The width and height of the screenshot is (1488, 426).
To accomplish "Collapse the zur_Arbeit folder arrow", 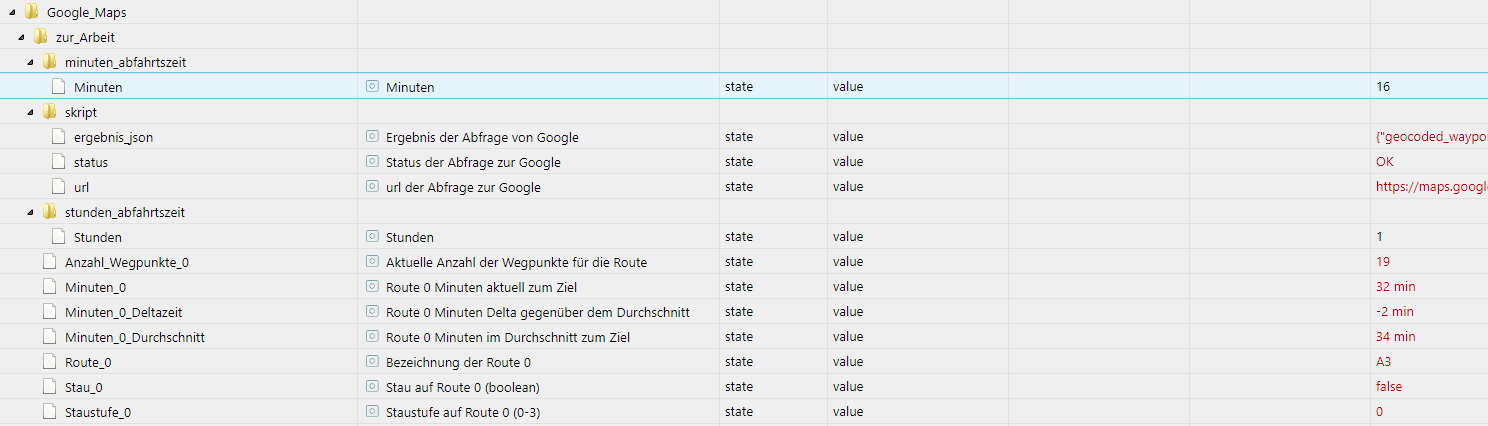I will pyautogui.click(x=21, y=38).
